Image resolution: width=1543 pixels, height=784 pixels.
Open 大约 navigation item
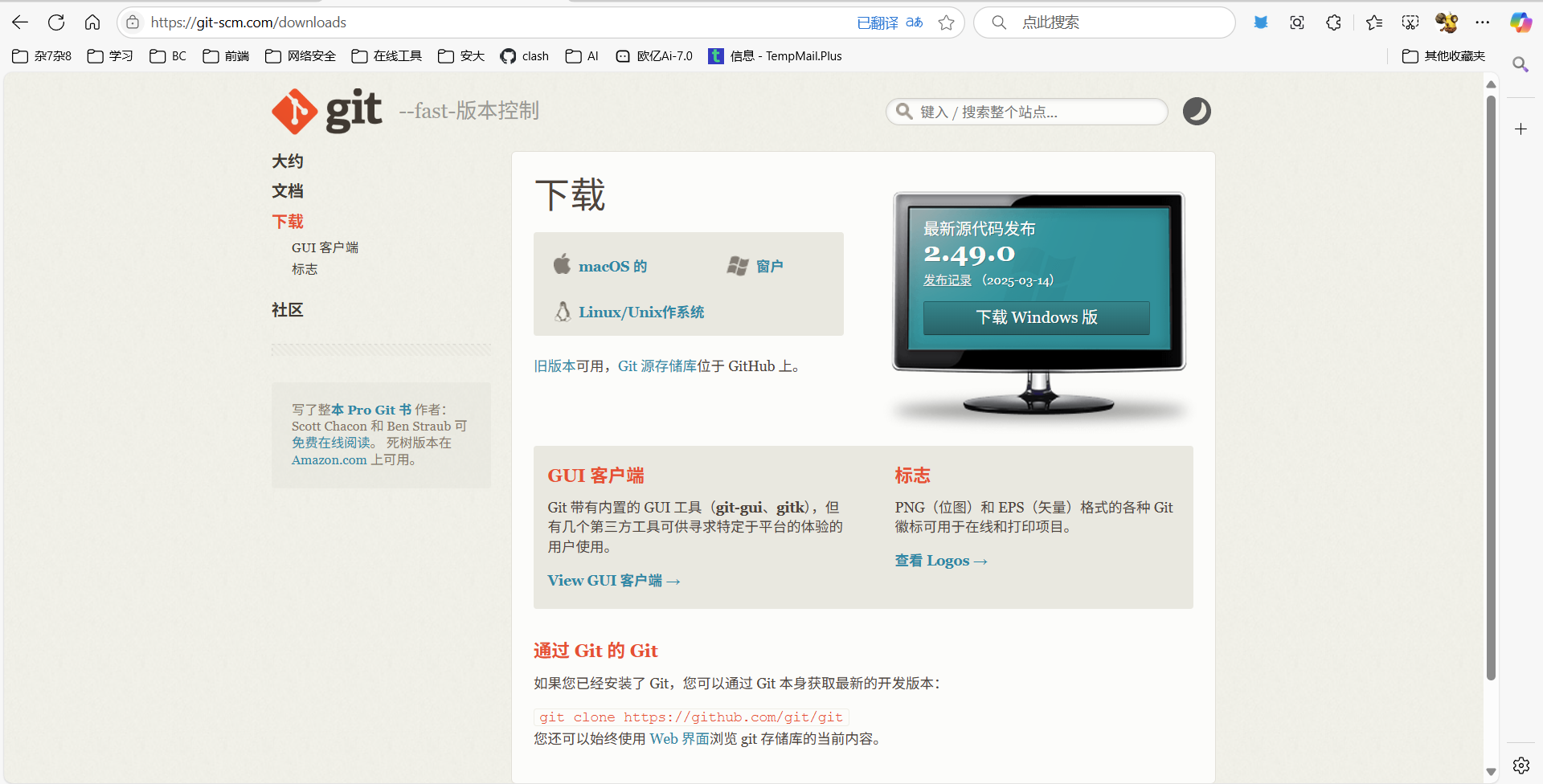288,161
